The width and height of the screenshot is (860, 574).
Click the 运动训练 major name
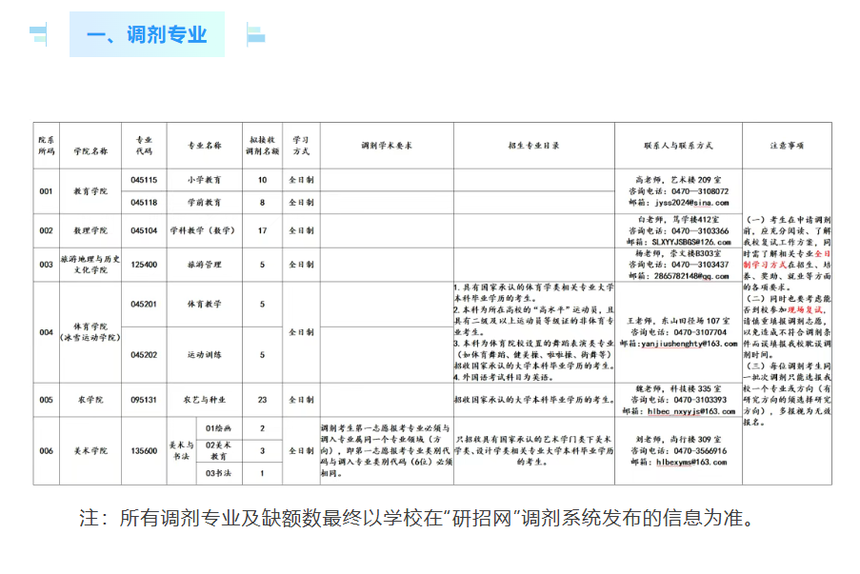tap(204, 355)
